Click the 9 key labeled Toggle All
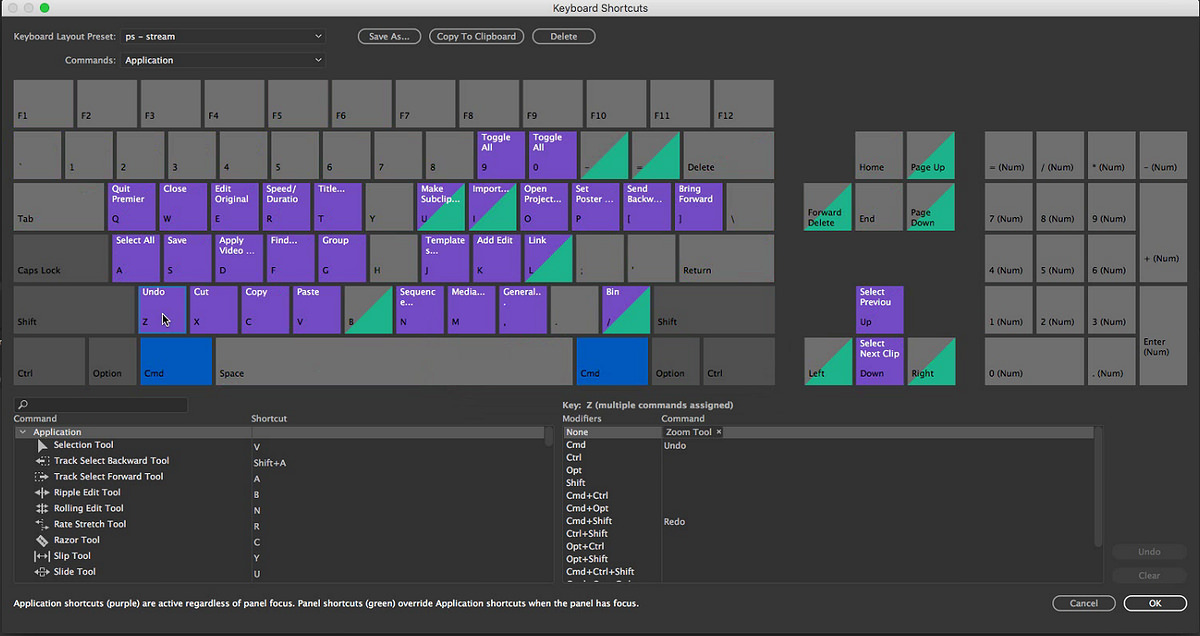 501,155
